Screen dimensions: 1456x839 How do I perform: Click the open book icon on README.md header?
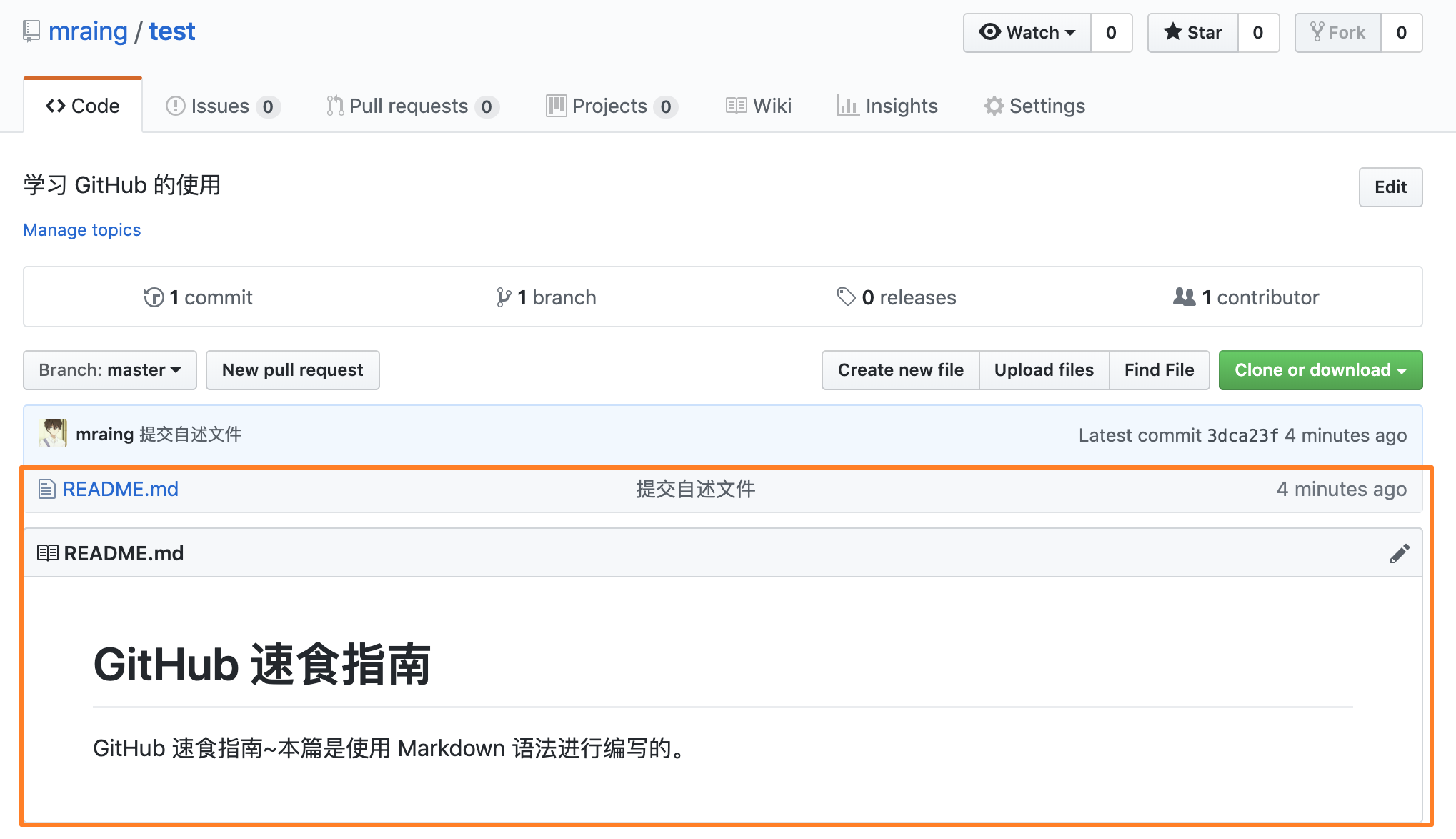[x=47, y=552]
